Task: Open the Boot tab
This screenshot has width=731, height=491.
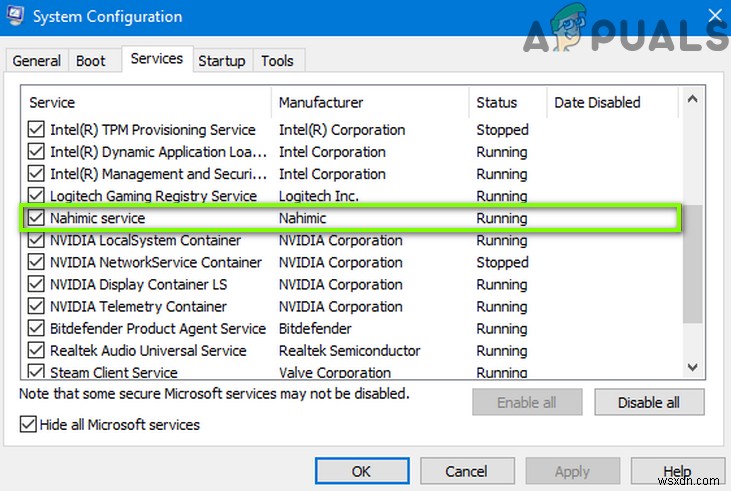Action: tap(91, 61)
